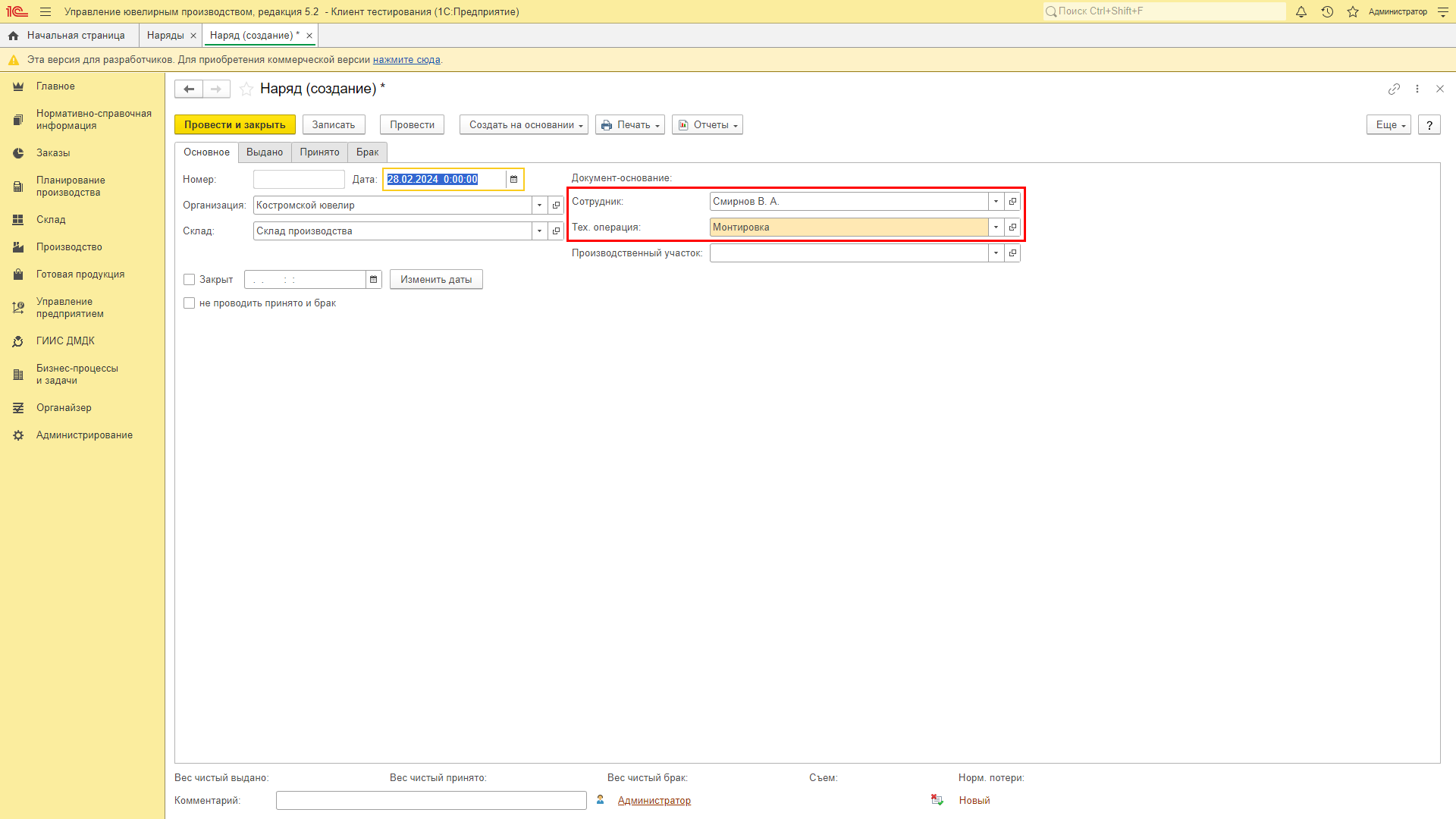Open Организация record icon
This screenshot has width=1456, height=819.
click(x=556, y=206)
